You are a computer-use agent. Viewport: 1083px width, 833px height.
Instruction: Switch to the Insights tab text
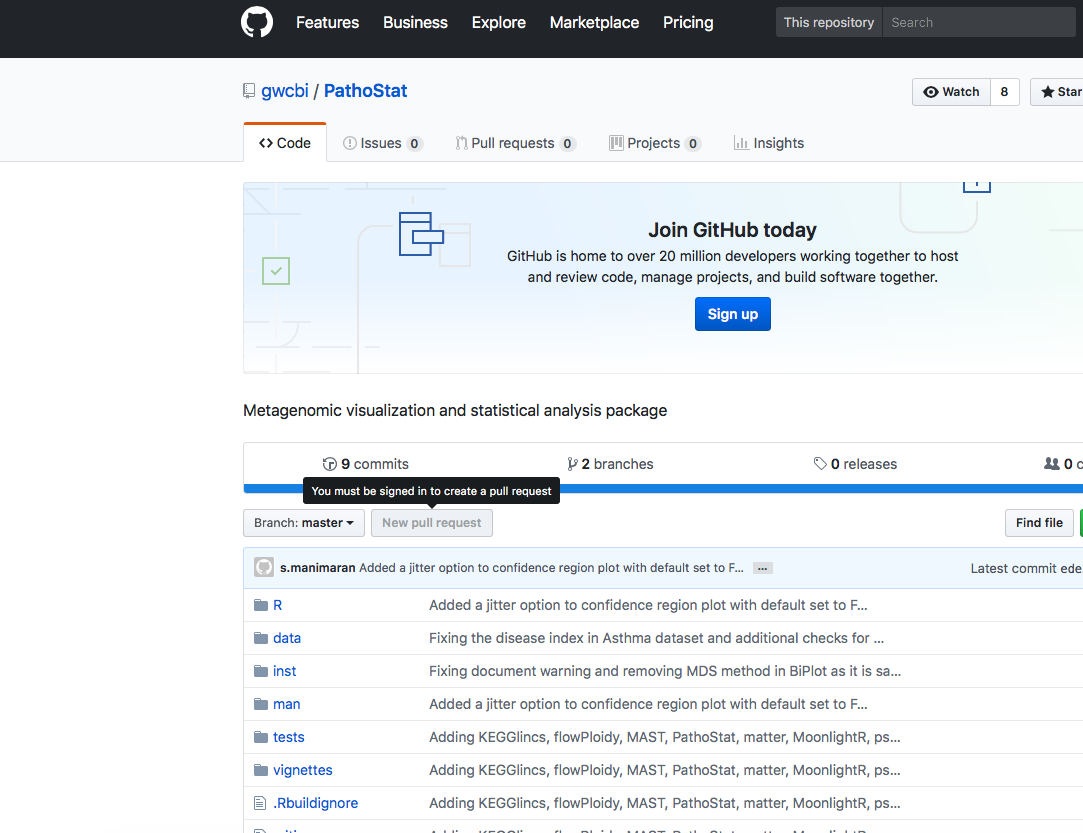point(778,143)
